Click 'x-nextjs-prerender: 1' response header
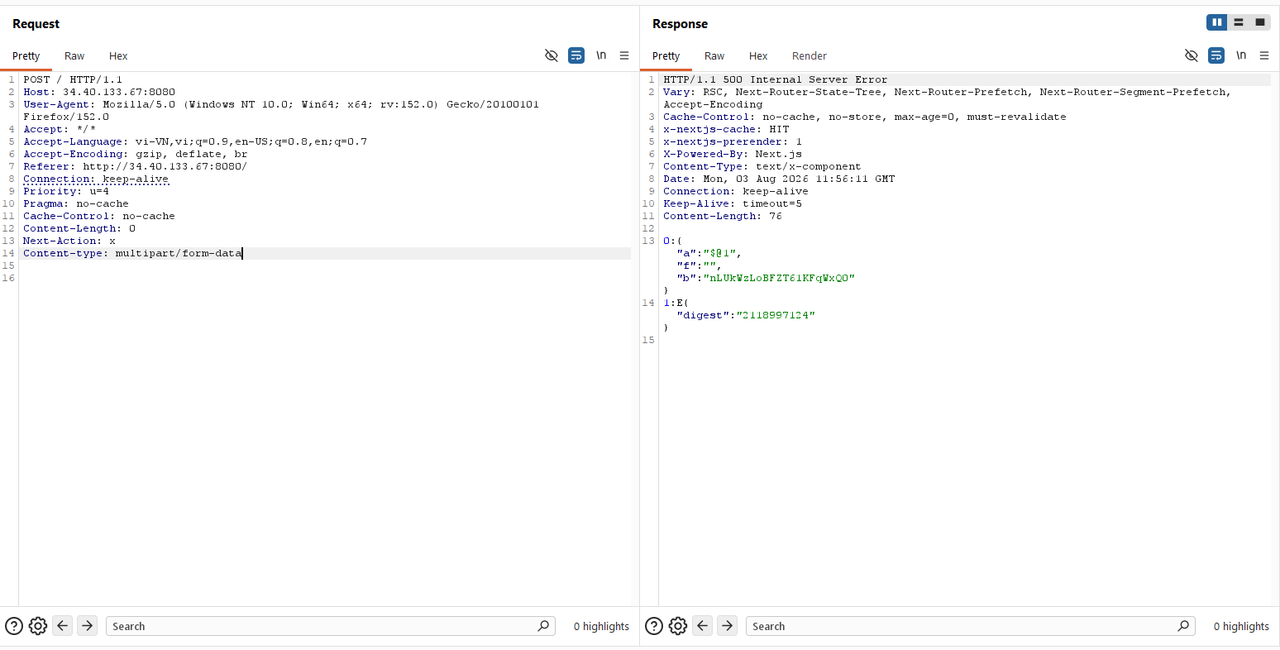The height and width of the screenshot is (650, 1280). pos(732,141)
